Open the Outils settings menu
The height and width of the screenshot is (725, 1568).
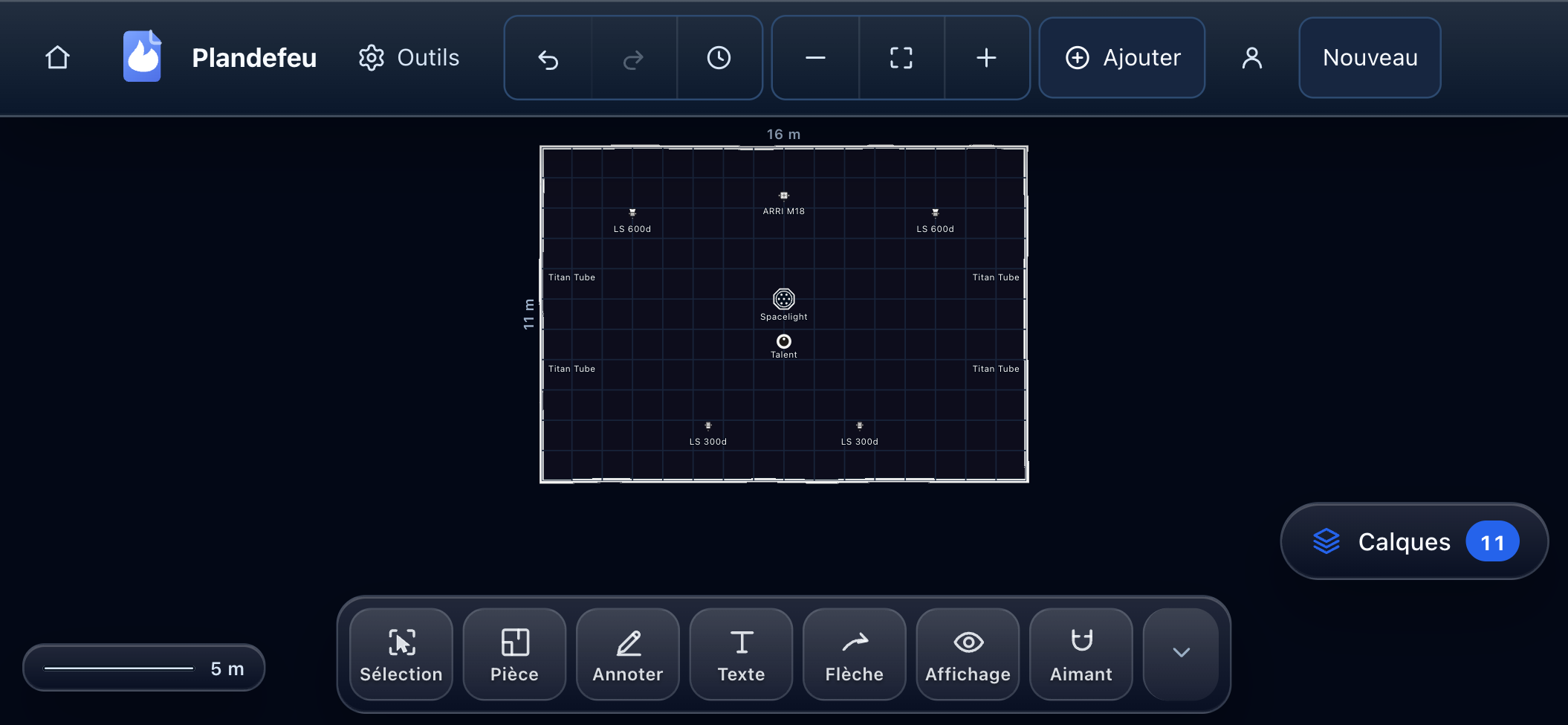tap(409, 58)
